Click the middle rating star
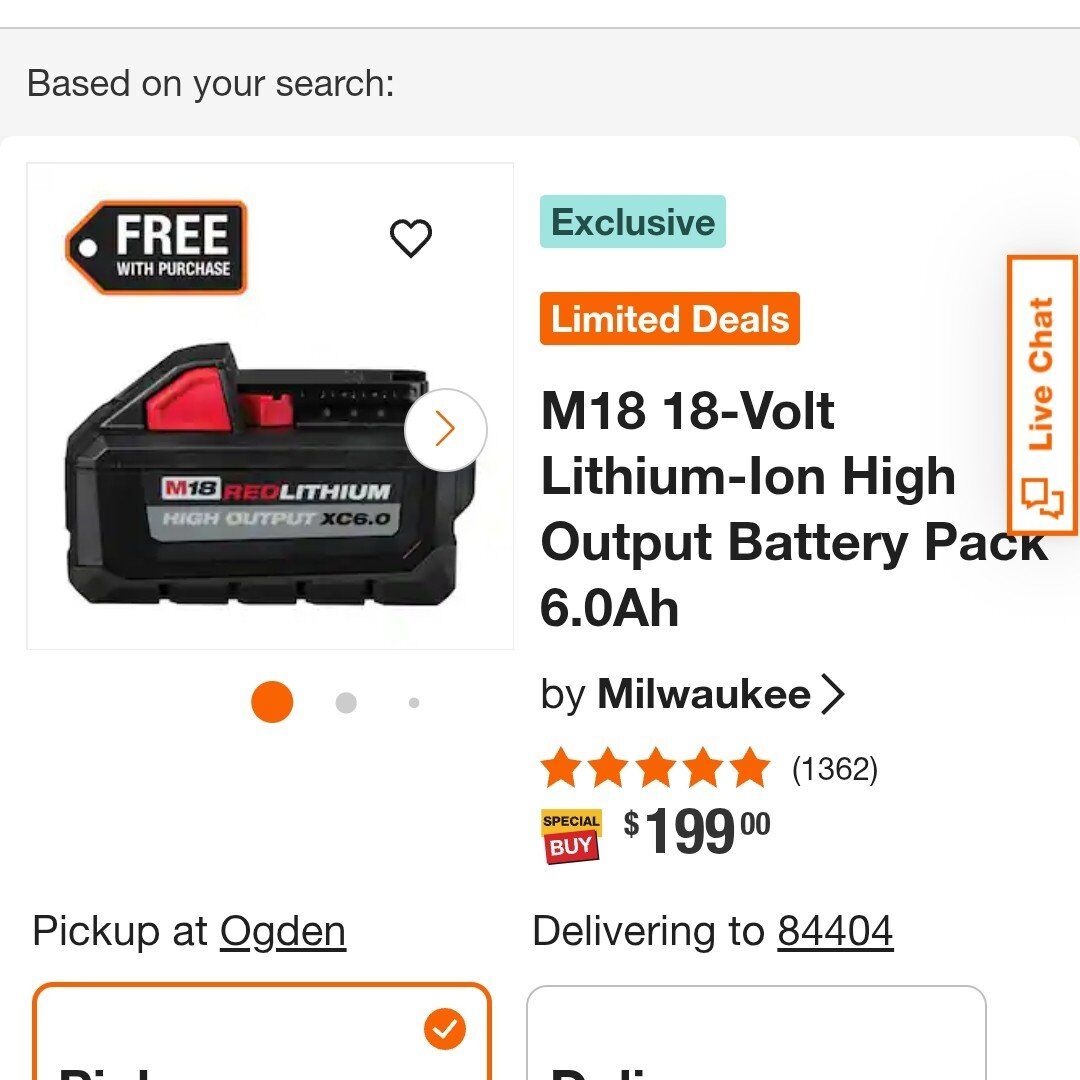Screen dimensions: 1080x1080 655,768
